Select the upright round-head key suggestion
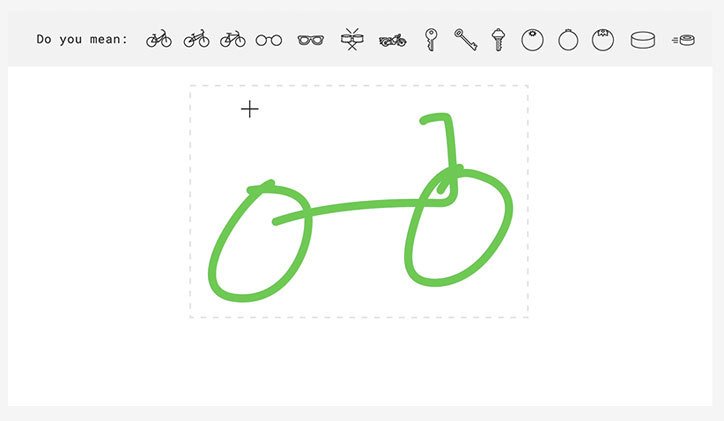This screenshot has height=421, width=724. (x=431, y=40)
